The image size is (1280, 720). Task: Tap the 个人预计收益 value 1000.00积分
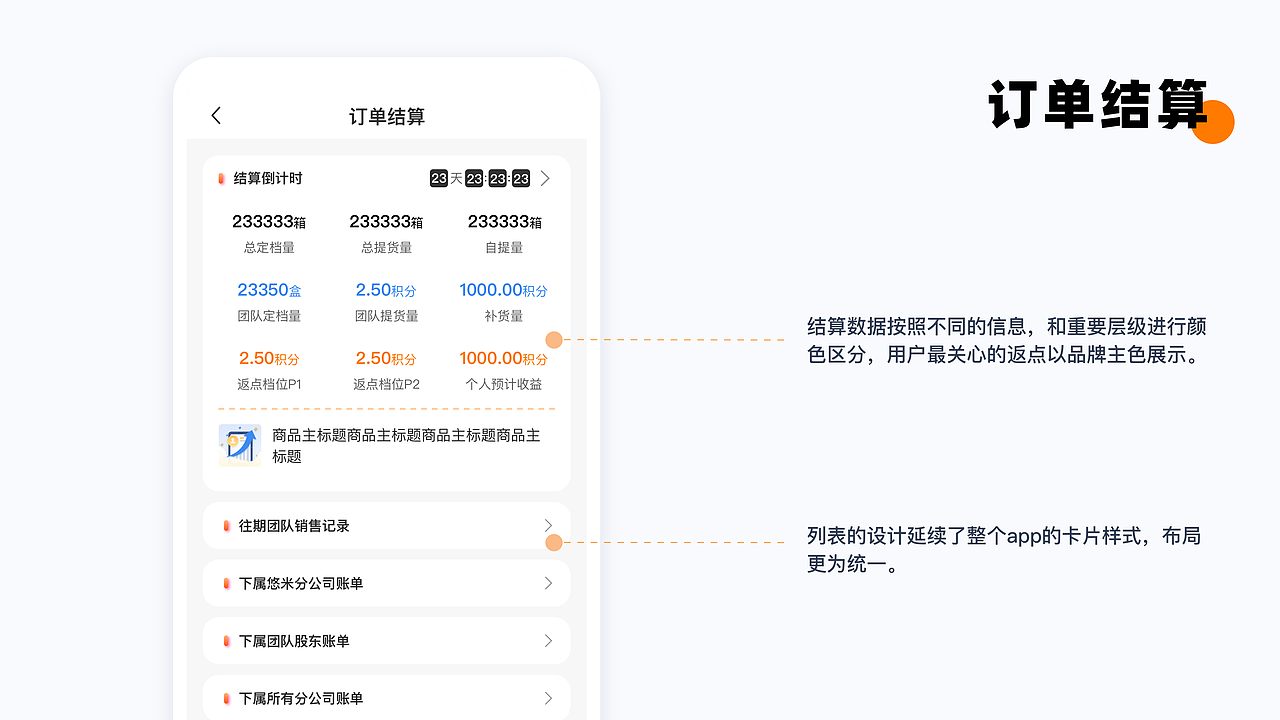click(504, 358)
